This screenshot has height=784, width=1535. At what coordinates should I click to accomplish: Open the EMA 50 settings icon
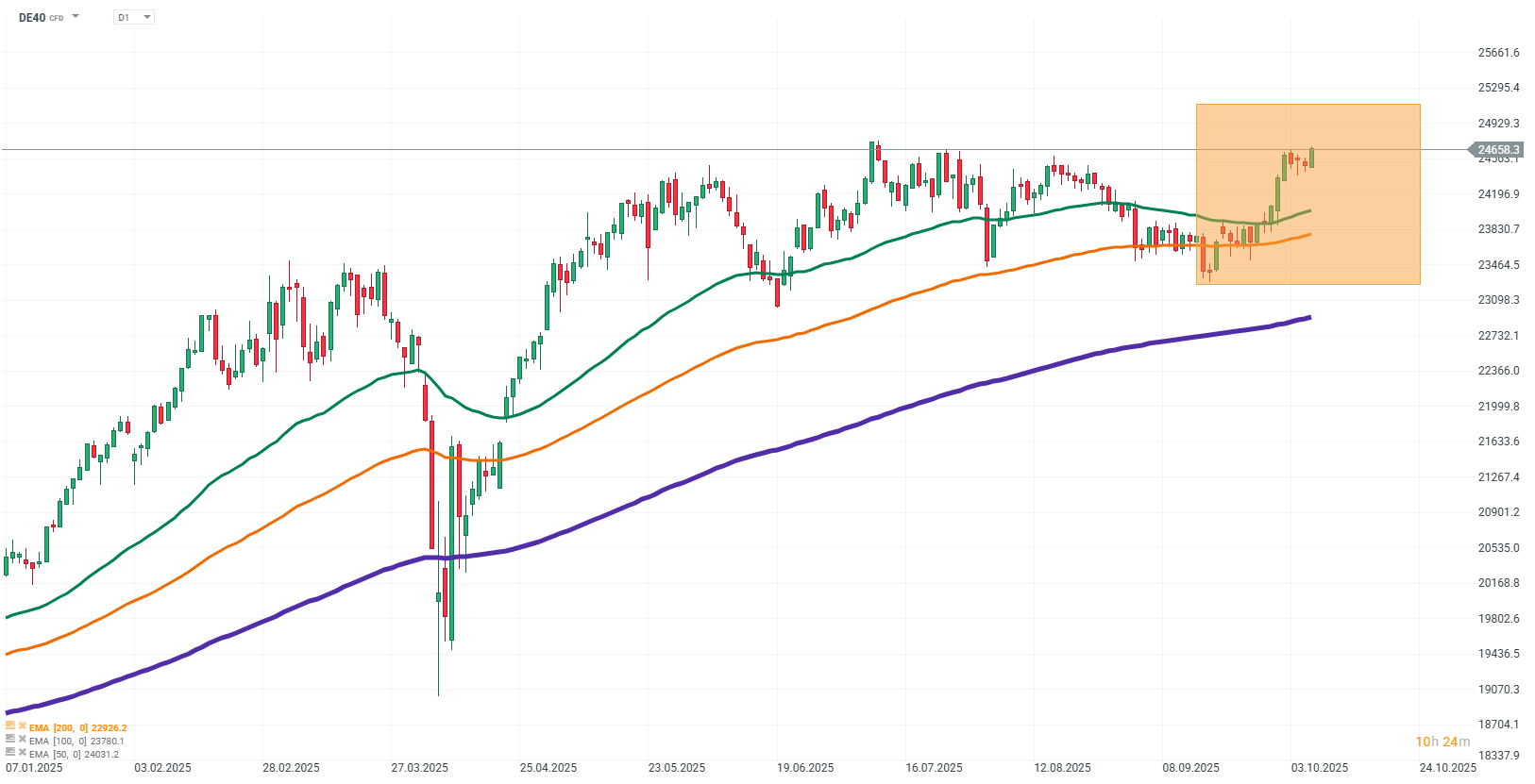click(x=10, y=753)
